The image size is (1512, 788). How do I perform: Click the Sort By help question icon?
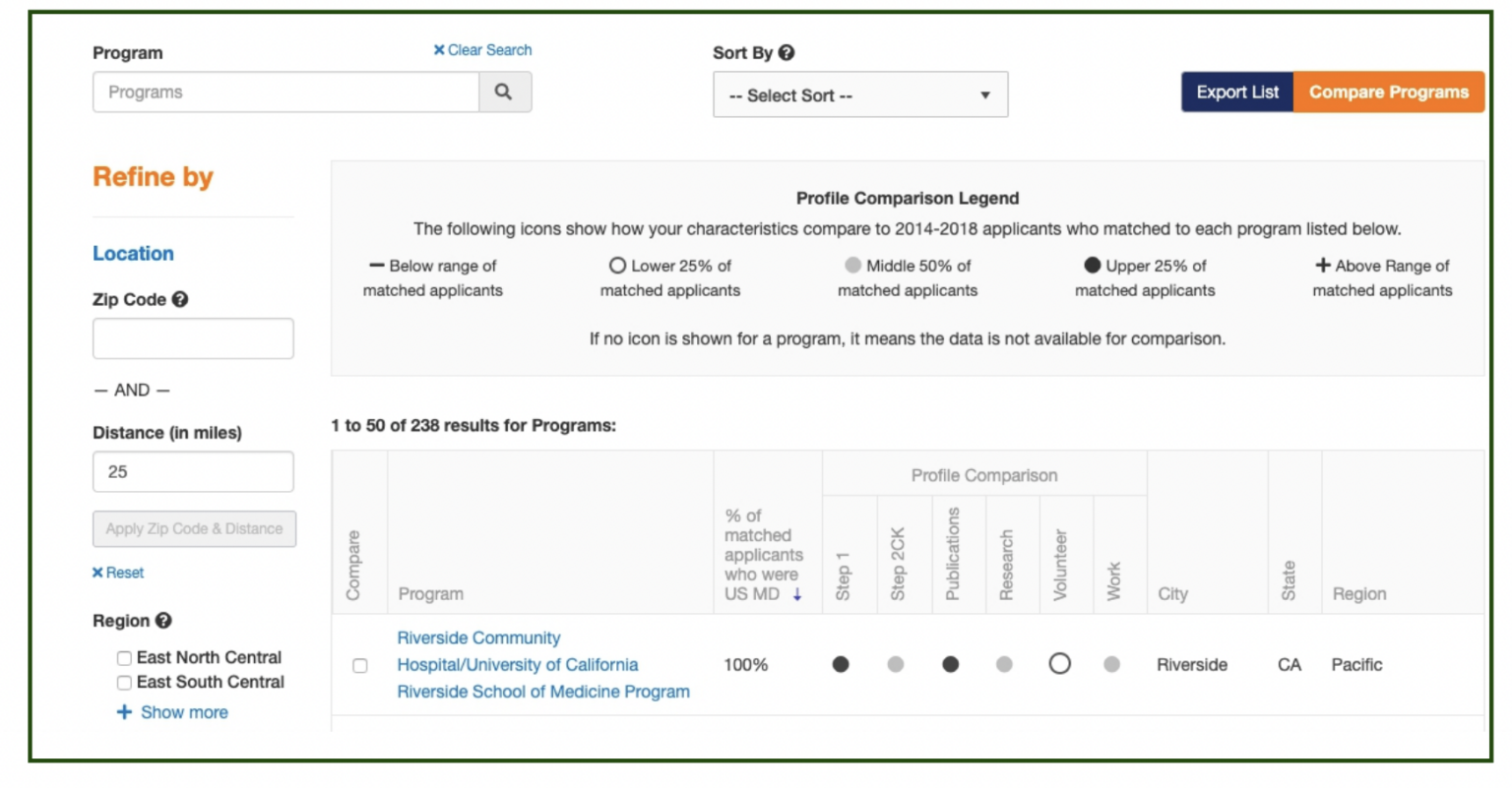coord(786,53)
